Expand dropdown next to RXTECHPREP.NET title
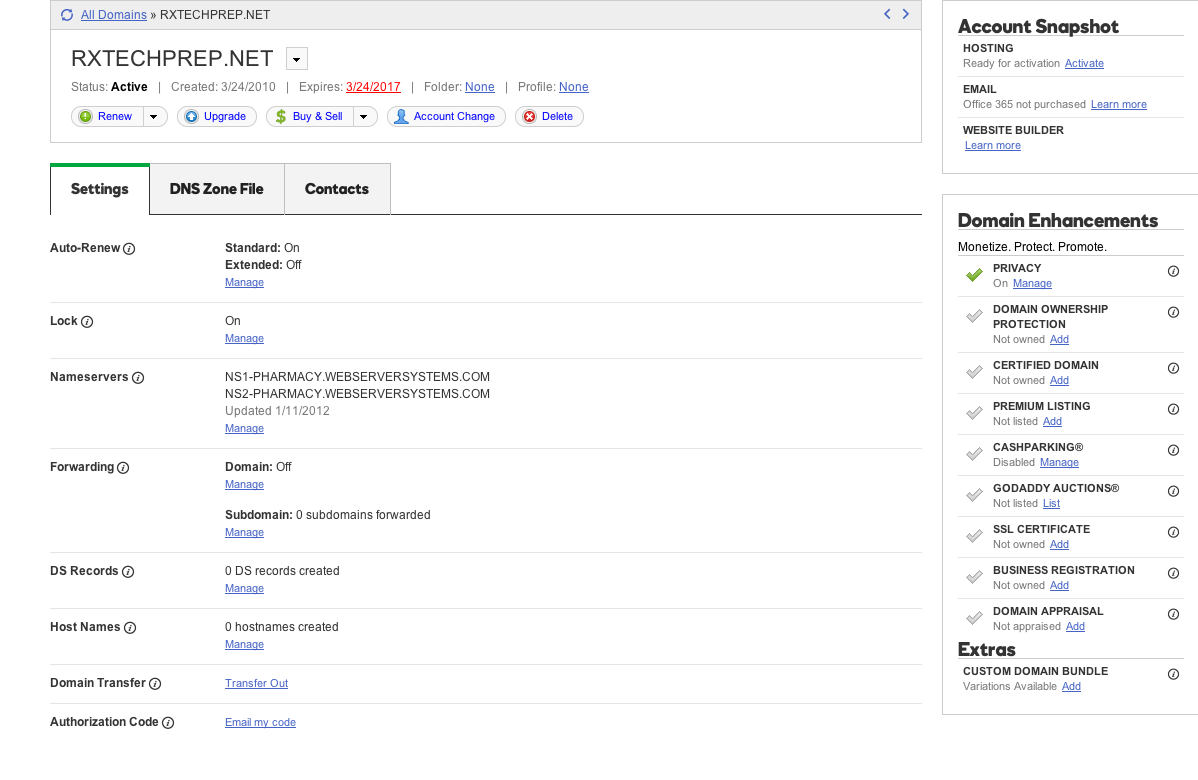Screen dimensions: 1198x780 coord(297,59)
